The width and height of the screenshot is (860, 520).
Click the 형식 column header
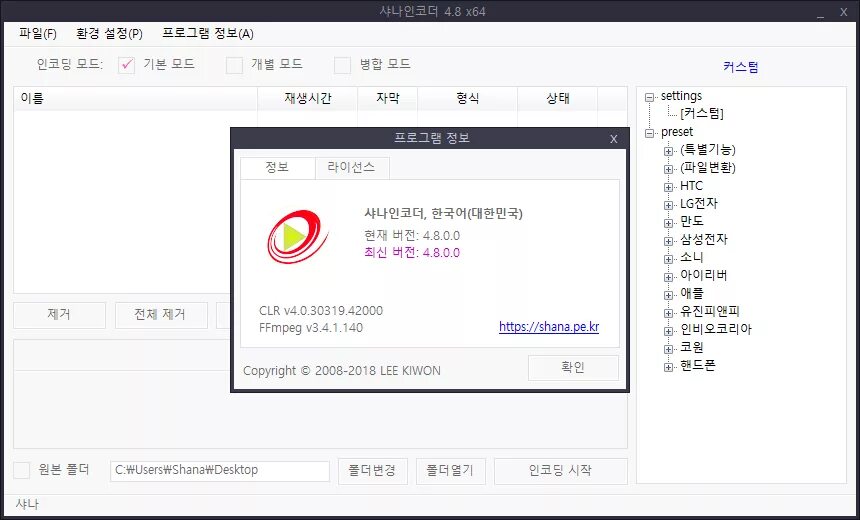[x=468, y=99]
